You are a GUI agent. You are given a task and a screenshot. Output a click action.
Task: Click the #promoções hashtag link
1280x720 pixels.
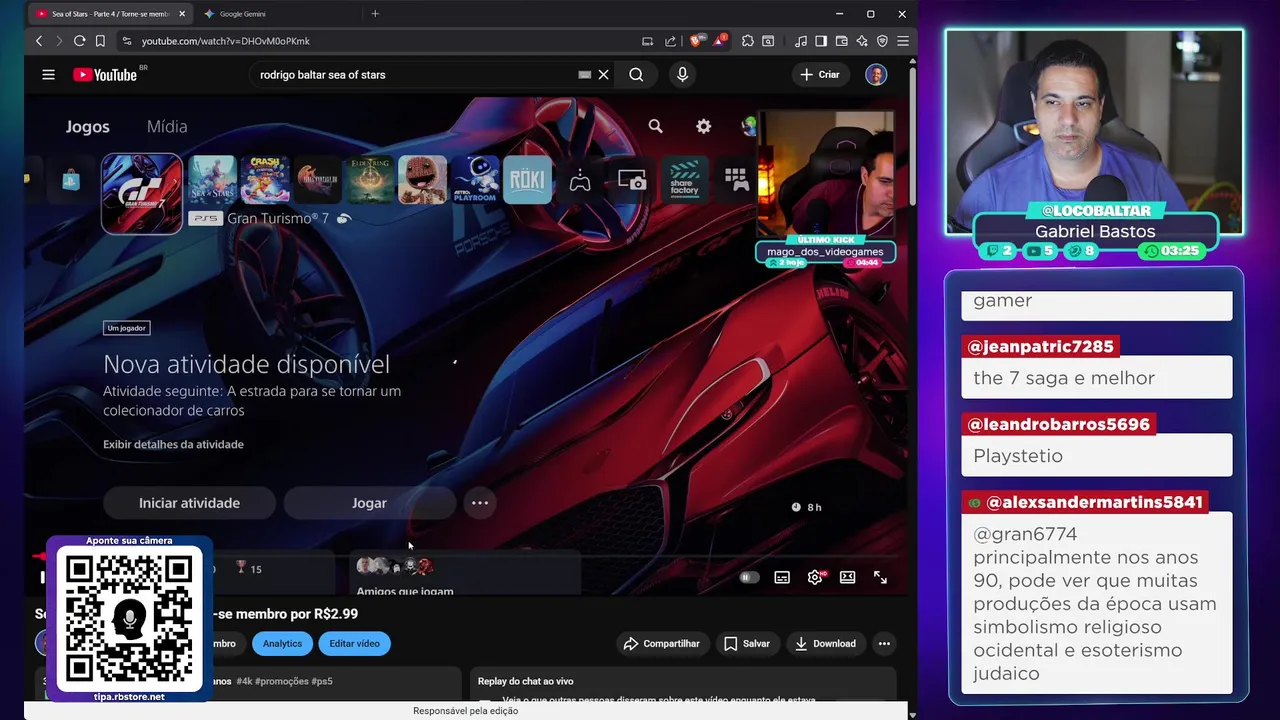(x=282, y=681)
